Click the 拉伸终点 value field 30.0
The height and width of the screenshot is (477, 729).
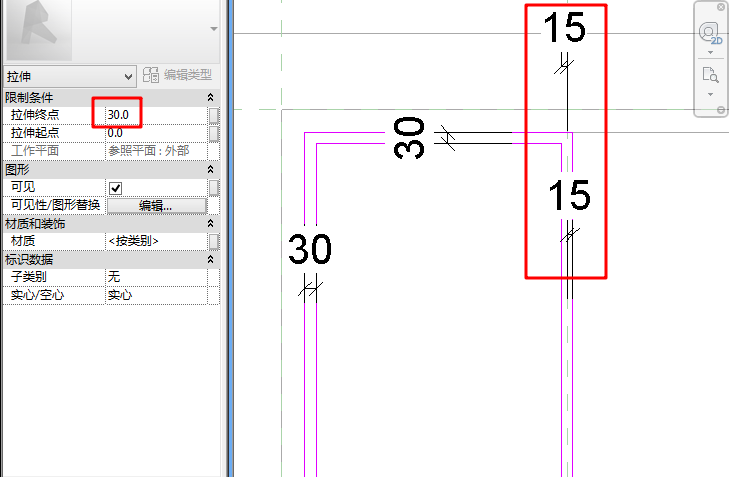(x=156, y=115)
